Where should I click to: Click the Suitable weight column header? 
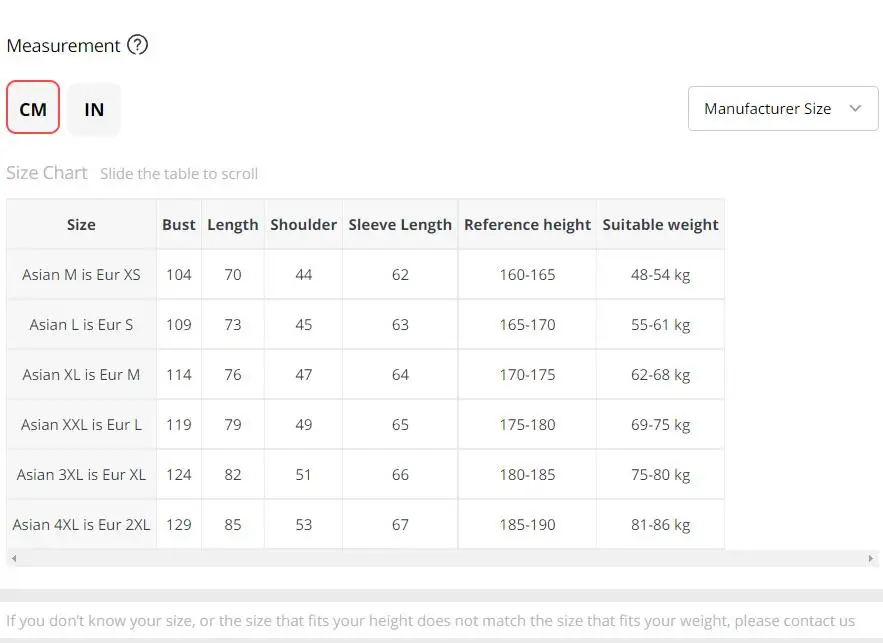click(660, 224)
